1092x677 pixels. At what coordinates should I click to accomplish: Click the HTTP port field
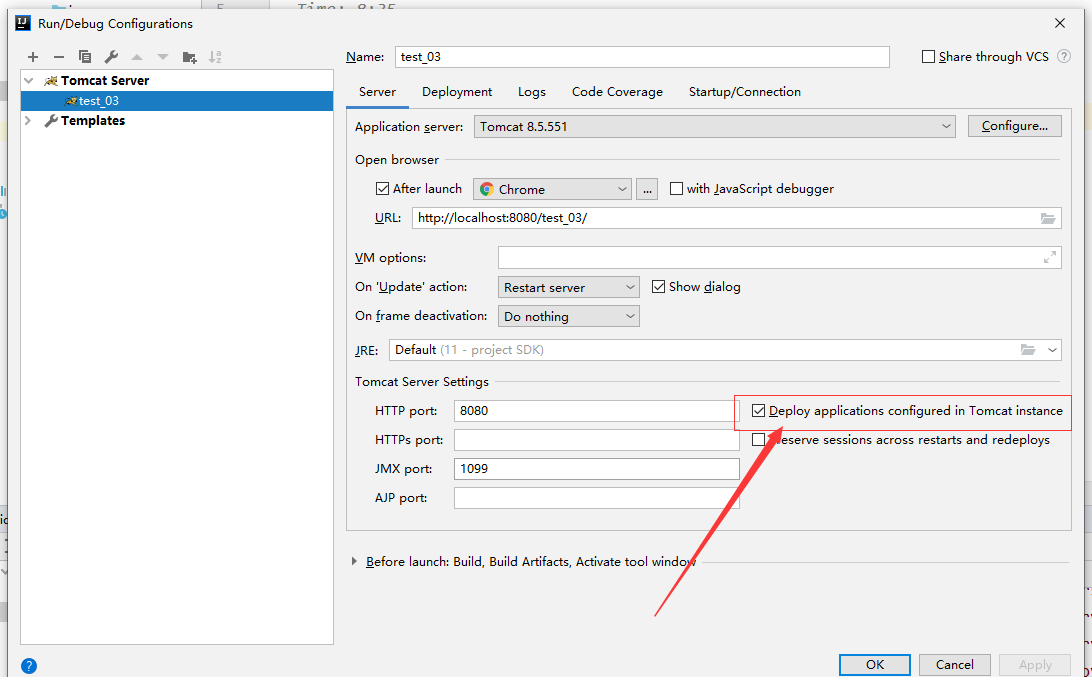[596, 411]
